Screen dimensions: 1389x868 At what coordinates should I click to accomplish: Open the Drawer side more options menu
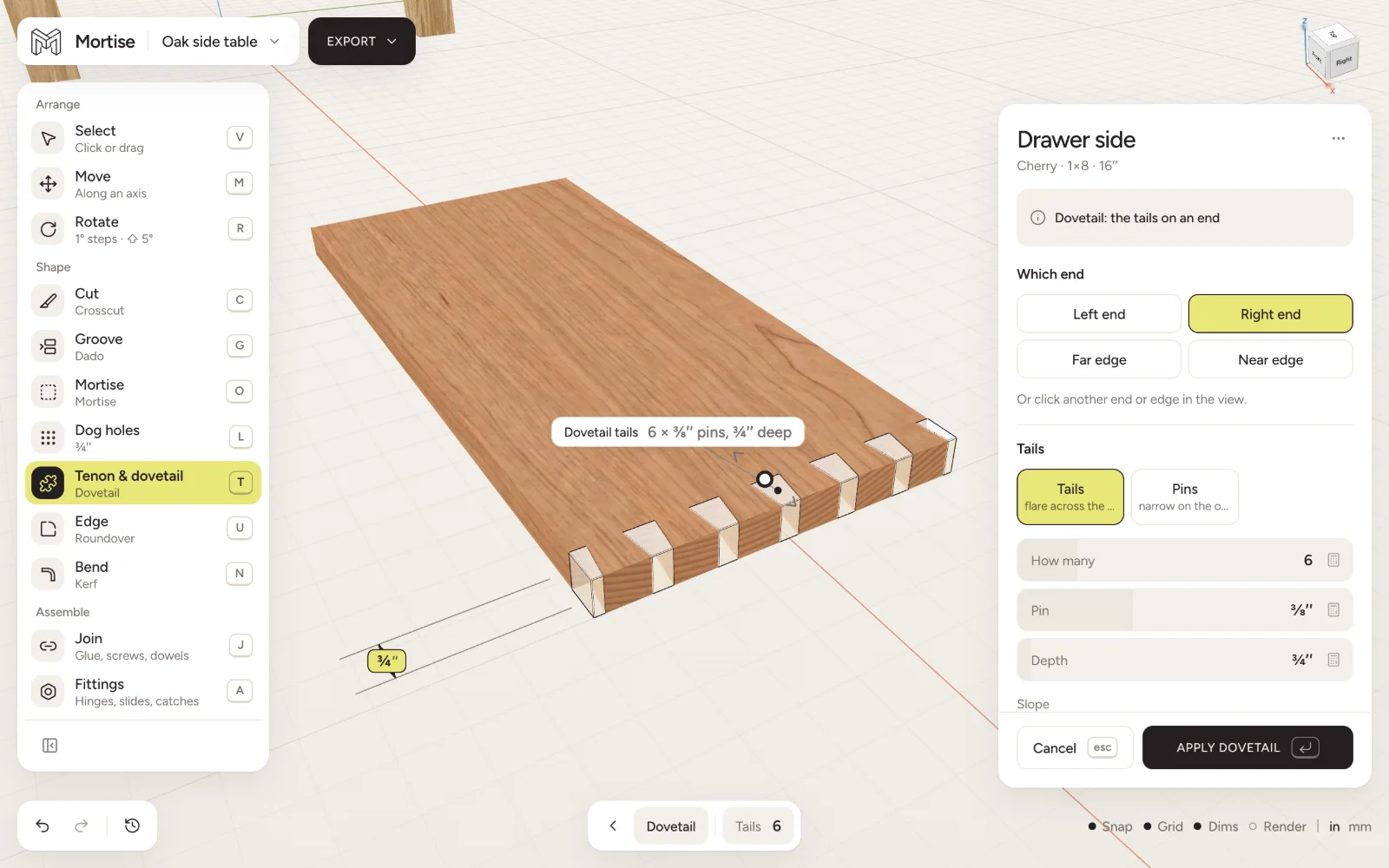[1338, 139]
